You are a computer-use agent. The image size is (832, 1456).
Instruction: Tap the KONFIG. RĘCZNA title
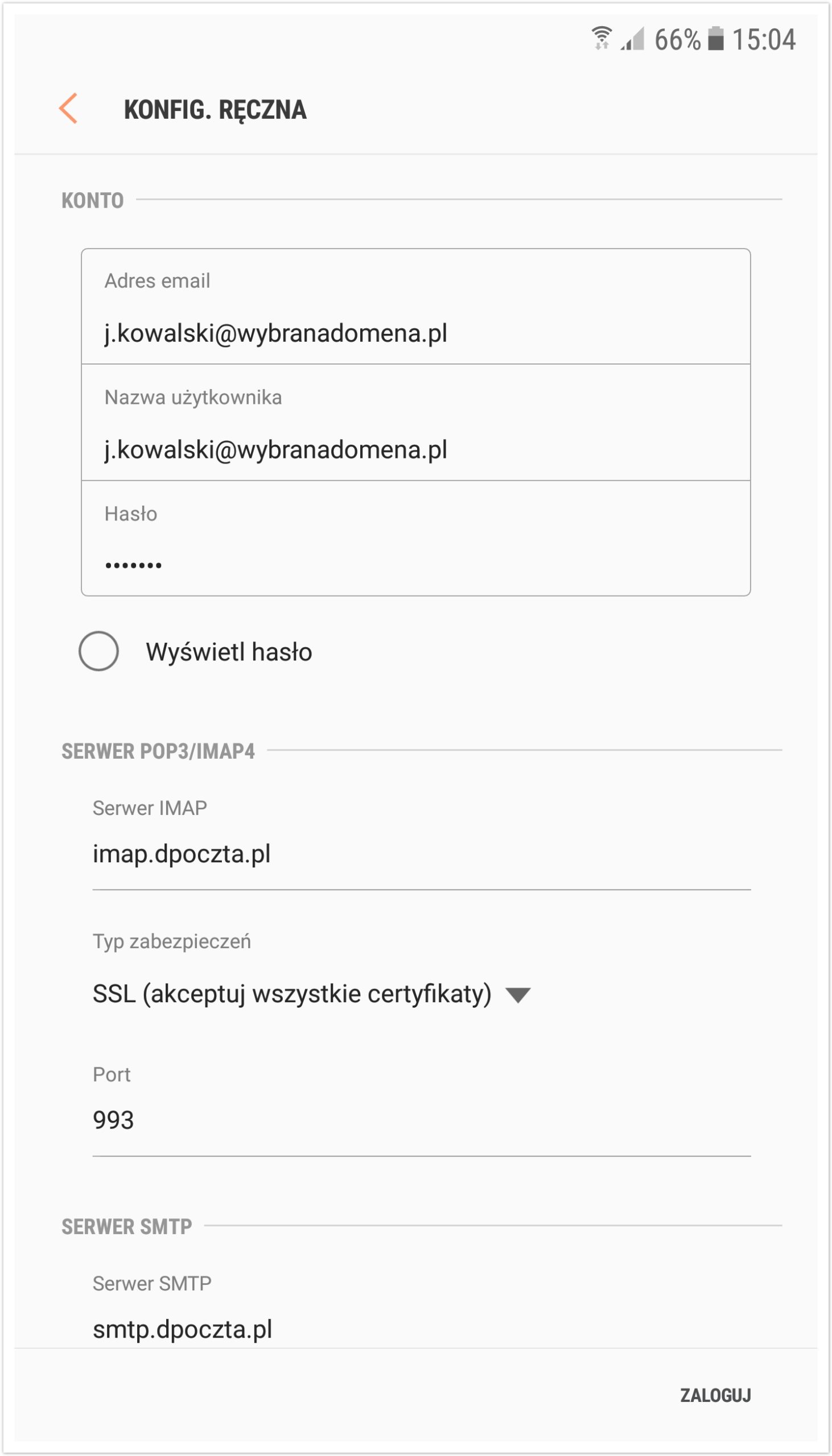[x=215, y=110]
